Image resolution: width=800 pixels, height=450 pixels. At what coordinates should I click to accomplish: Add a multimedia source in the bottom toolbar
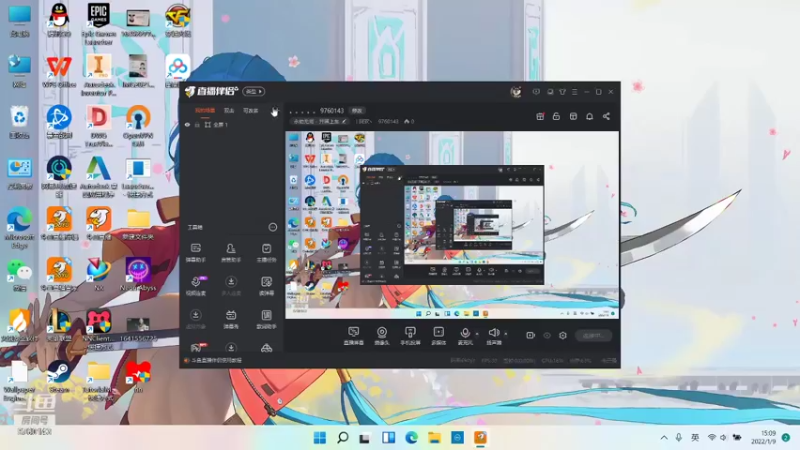point(438,336)
